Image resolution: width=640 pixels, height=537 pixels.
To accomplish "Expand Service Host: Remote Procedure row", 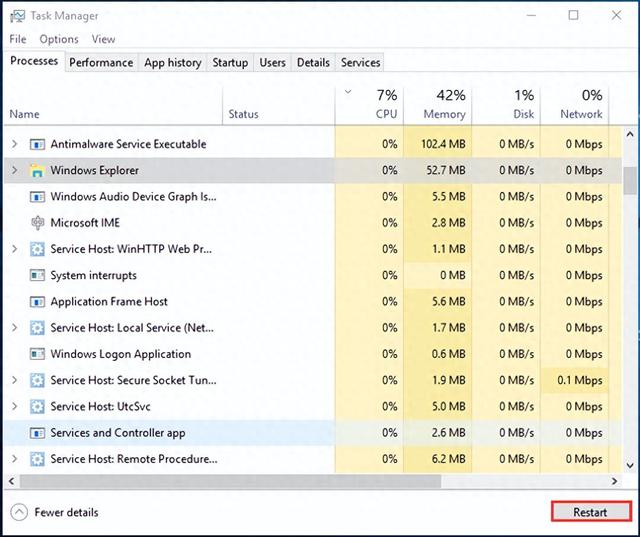I will (x=14, y=459).
